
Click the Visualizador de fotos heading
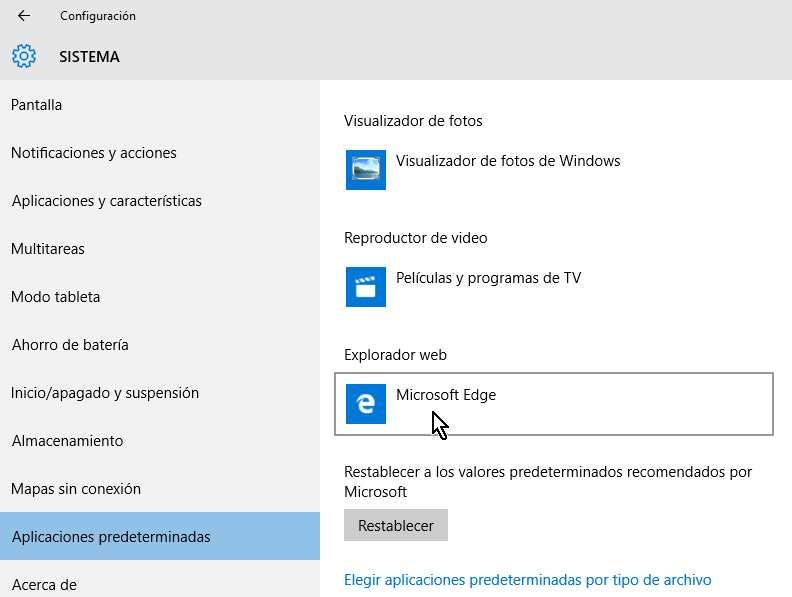[413, 121]
